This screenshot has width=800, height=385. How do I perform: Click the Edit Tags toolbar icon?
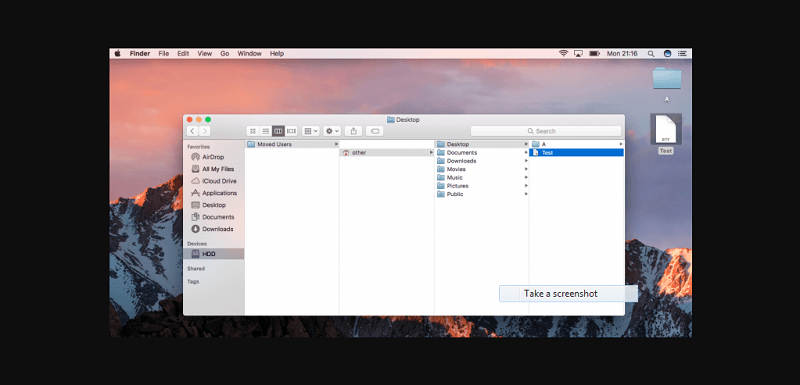tap(375, 131)
